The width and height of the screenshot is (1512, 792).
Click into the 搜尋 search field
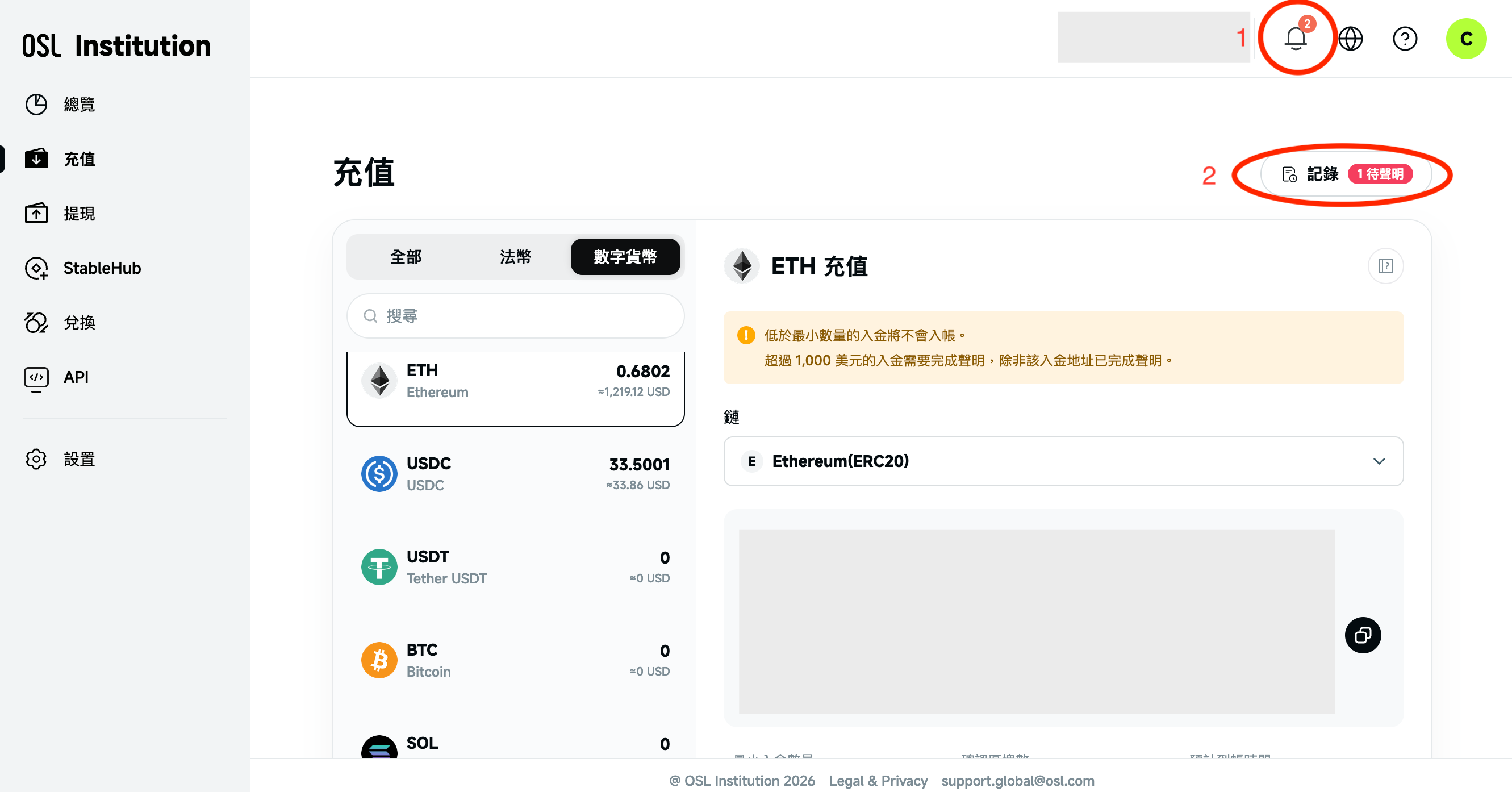(515, 316)
